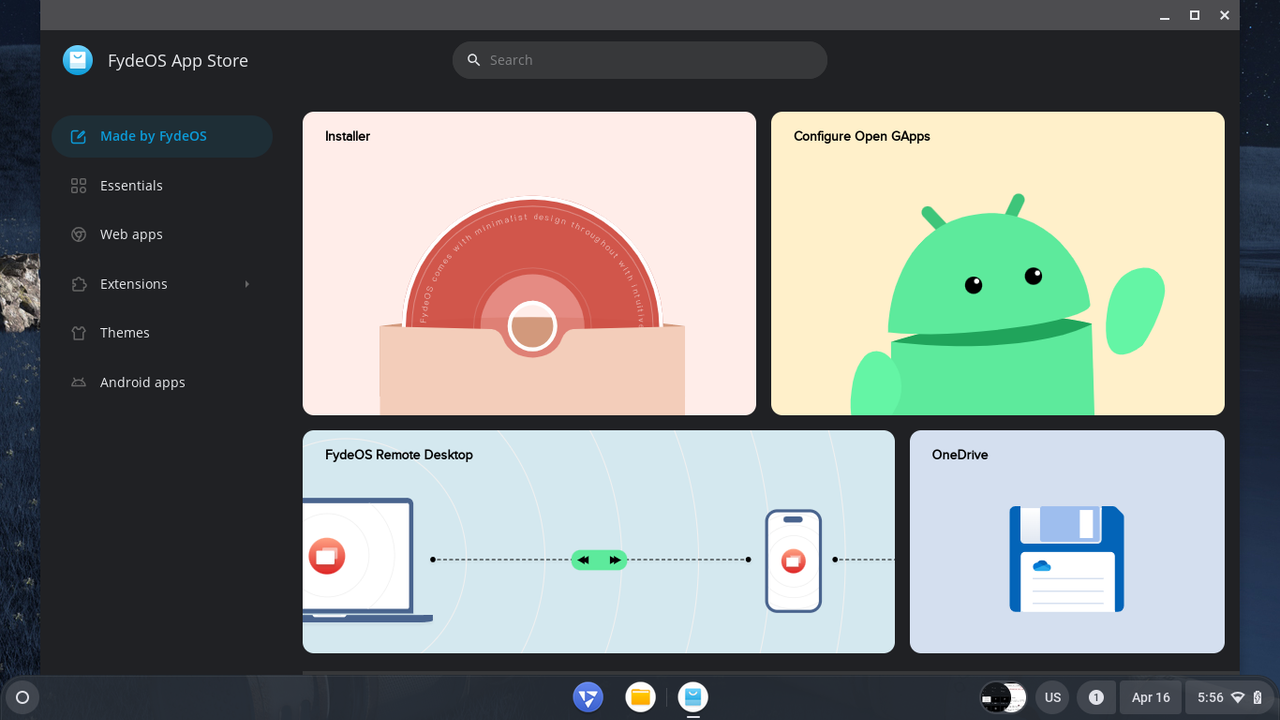
Task: Open the Web apps category
Action: (162, 234)
